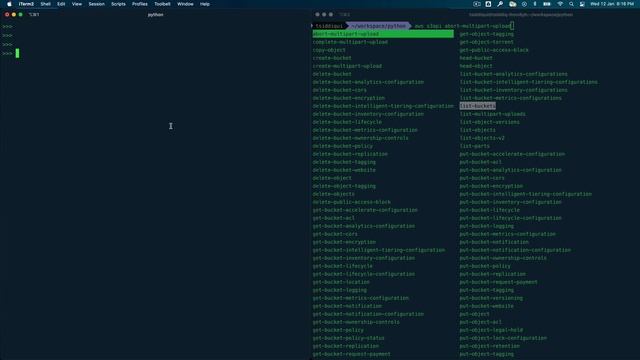The height and width of the screenshot is (360, 640).
Task: Open the Edit menu
Action: 61,4
